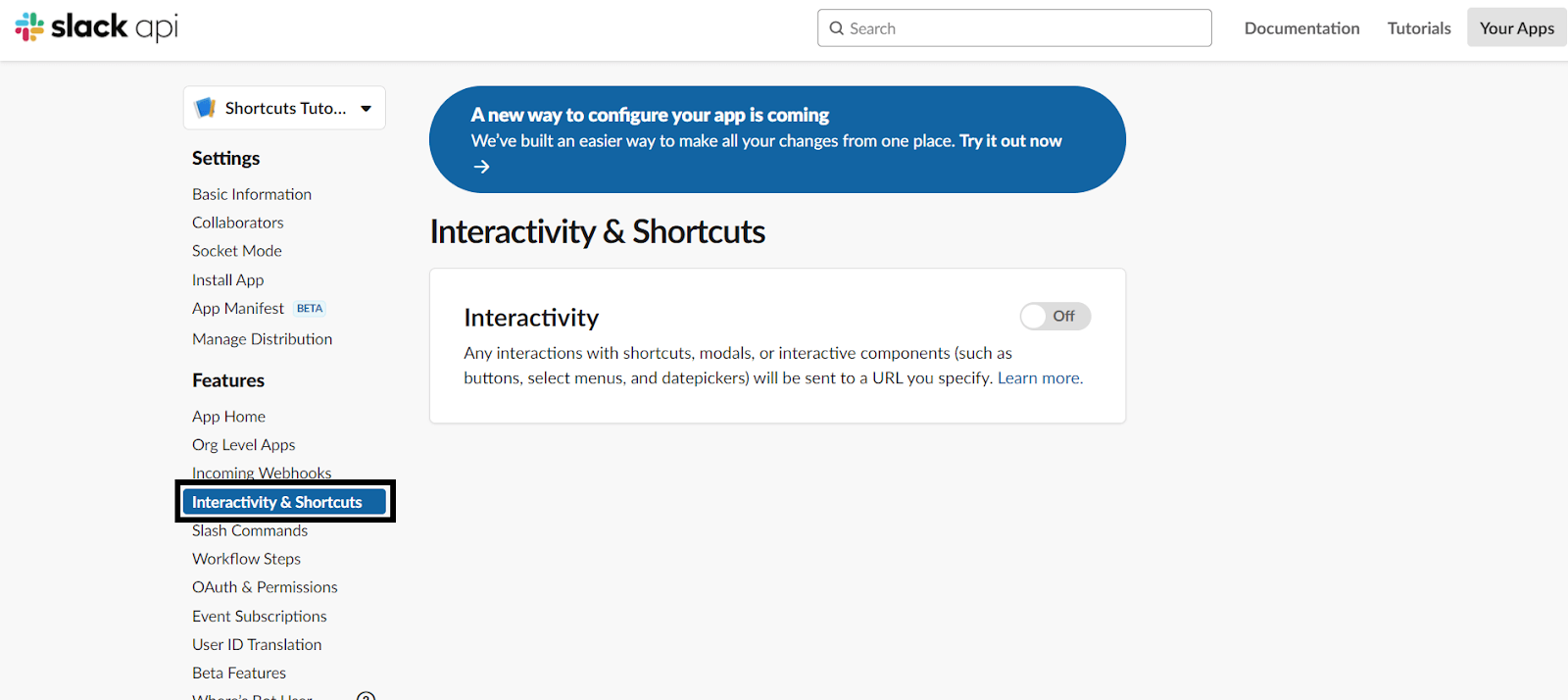Open Basic Information settings
Image resolution: width=1568 pixels, height=700 pixels.
(x=251, y=193)
